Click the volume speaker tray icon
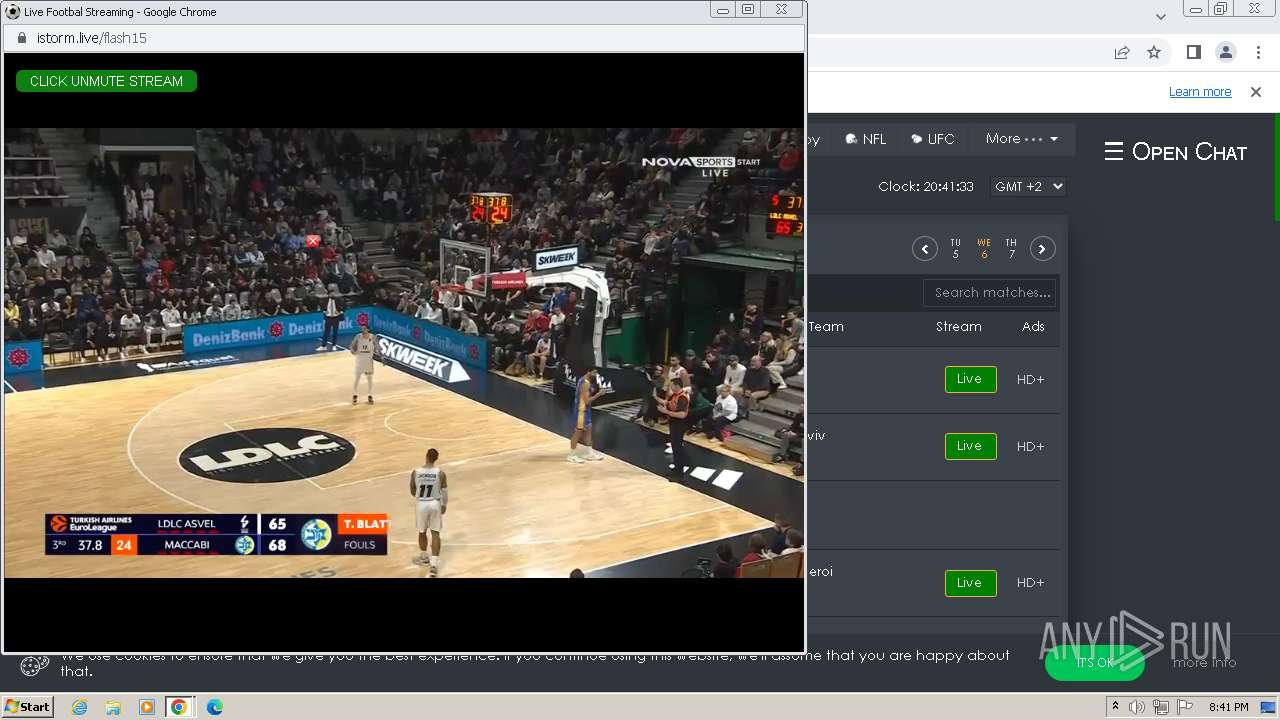This screenshot has width=1280, height=720. (1137, 707)
